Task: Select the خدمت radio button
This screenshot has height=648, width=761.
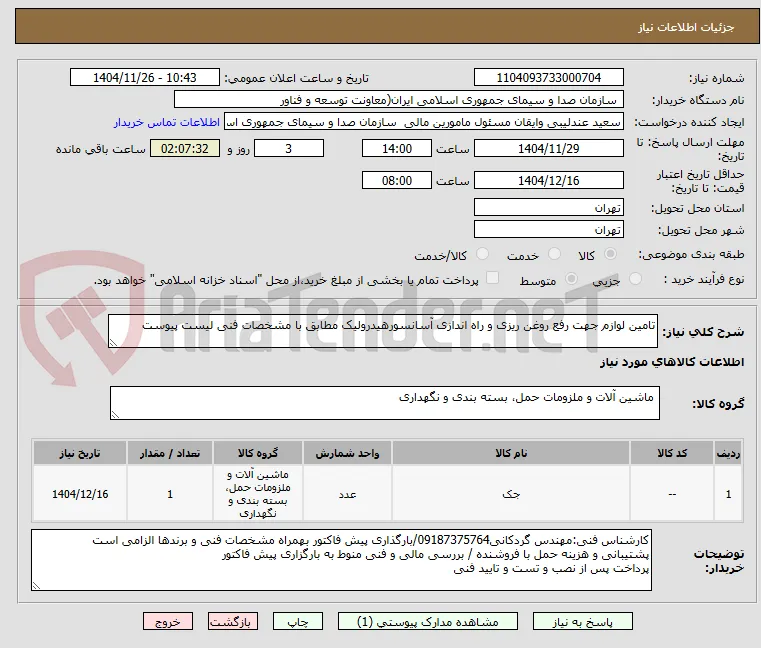Action: coord(554,254)
